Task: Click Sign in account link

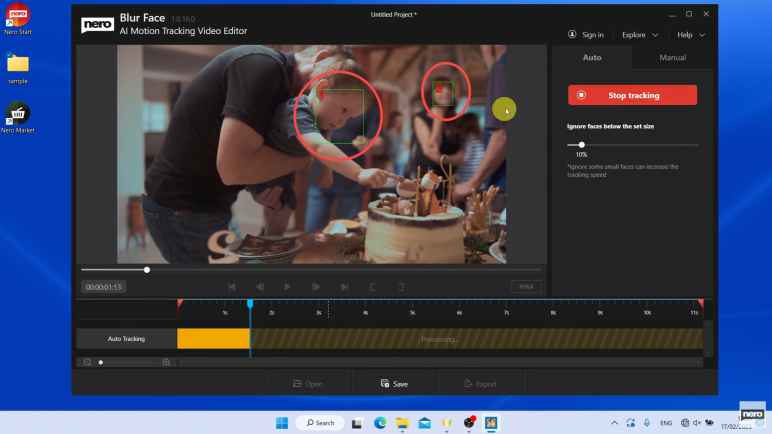Action: (x=586, y=34)
